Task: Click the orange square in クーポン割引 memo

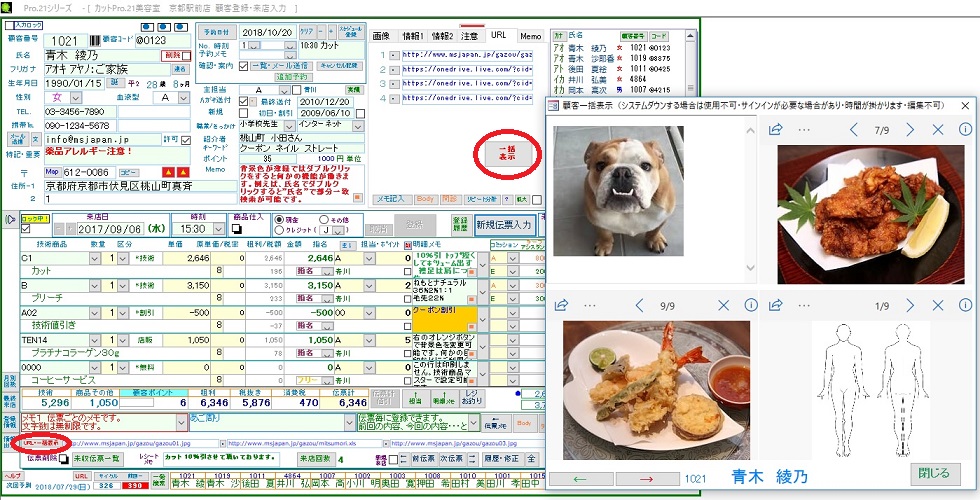Action: click(471, 326)
